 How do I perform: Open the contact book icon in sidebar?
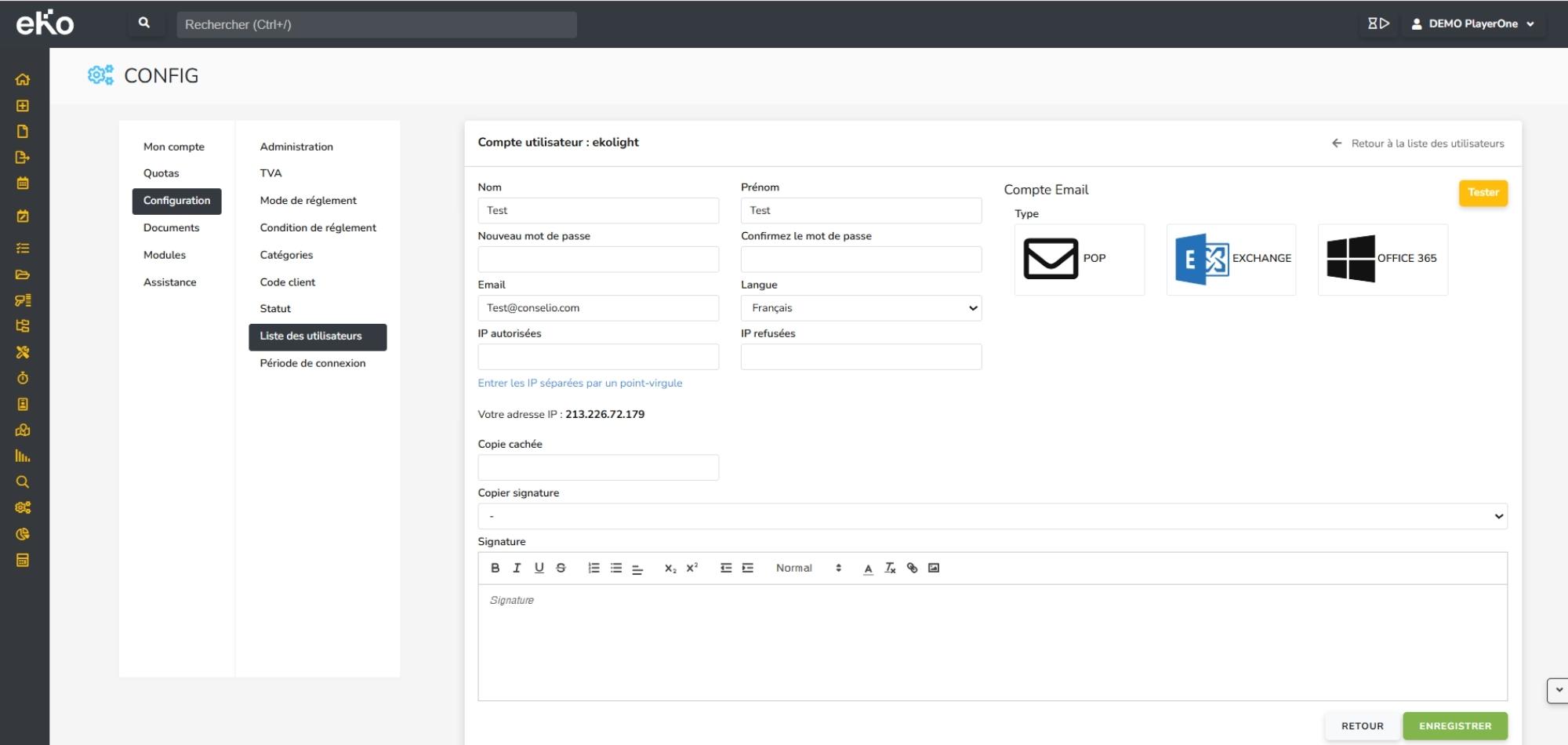pyautogui.click(x=23, y=404)
